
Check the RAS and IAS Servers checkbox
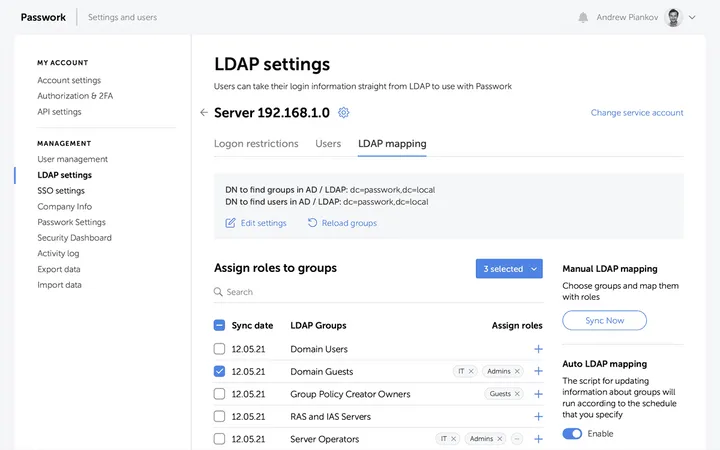219,416
